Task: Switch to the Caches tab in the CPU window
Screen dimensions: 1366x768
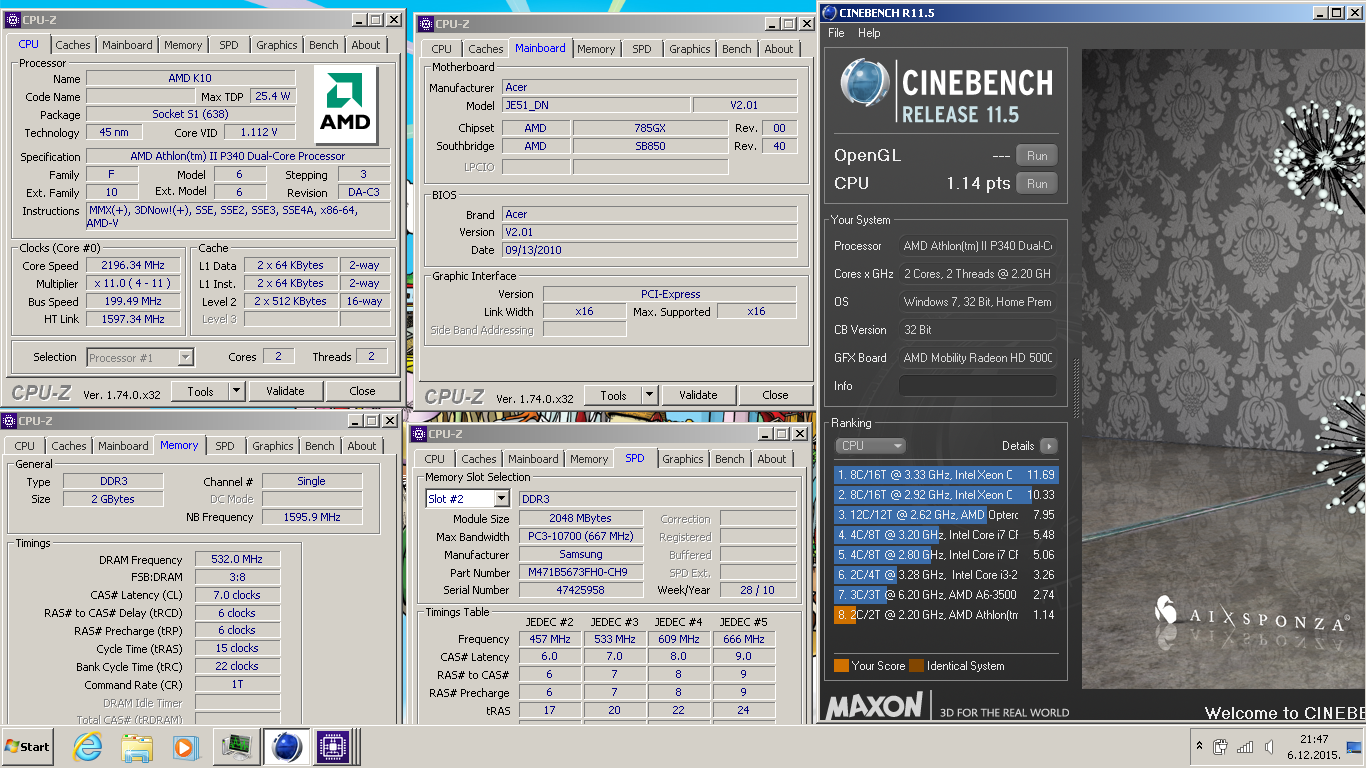Action: point(73,45)
